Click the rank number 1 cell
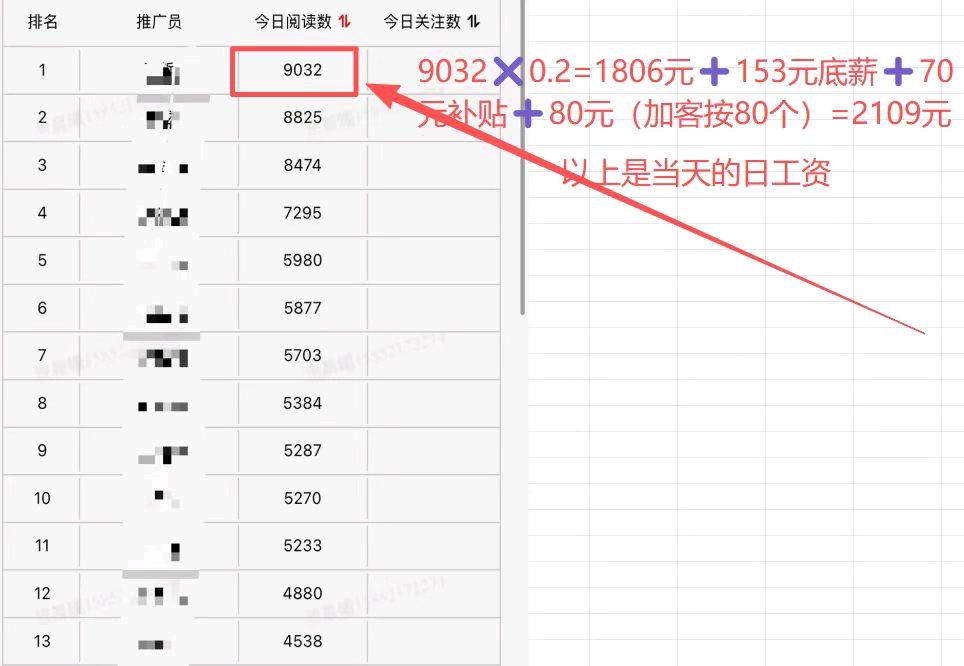Viewport: 964px width, 666px height. click(x=42, y=70)
